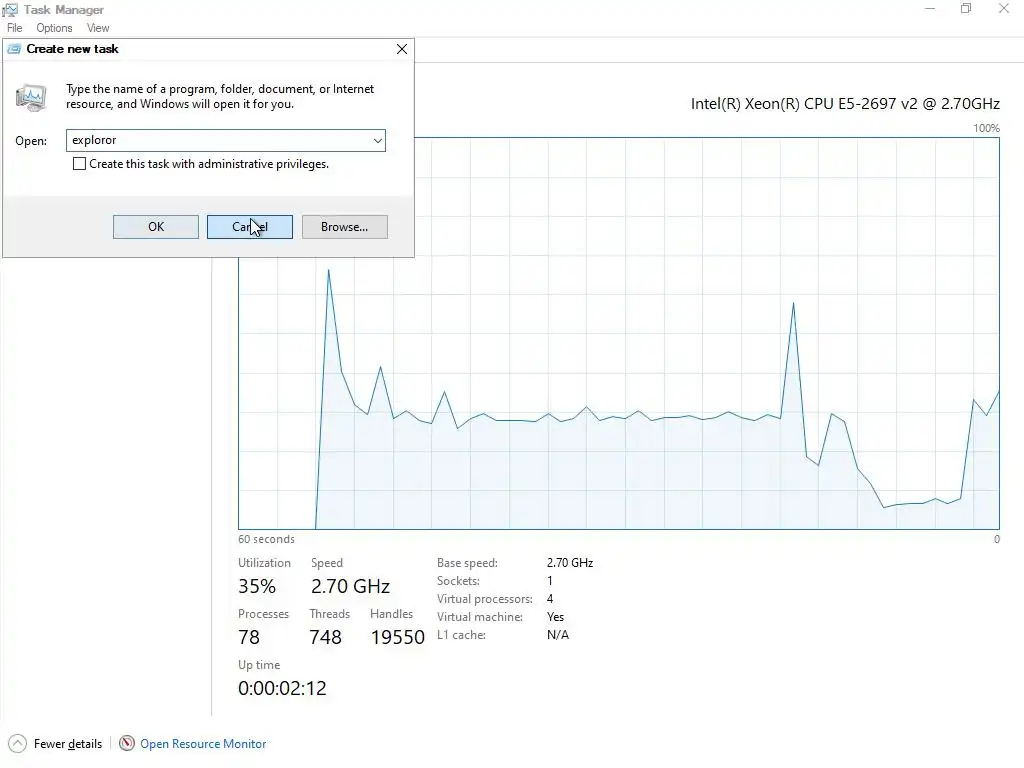Open Resource Monitor link
The image size is (1024, 768).
click(x=203, y=744)
